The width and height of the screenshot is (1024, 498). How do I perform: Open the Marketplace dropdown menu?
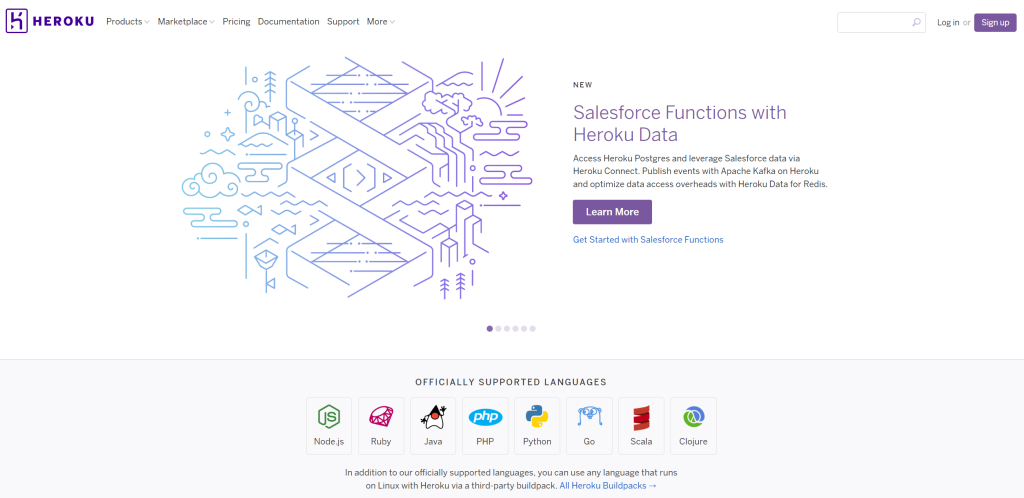coord(185,22)
